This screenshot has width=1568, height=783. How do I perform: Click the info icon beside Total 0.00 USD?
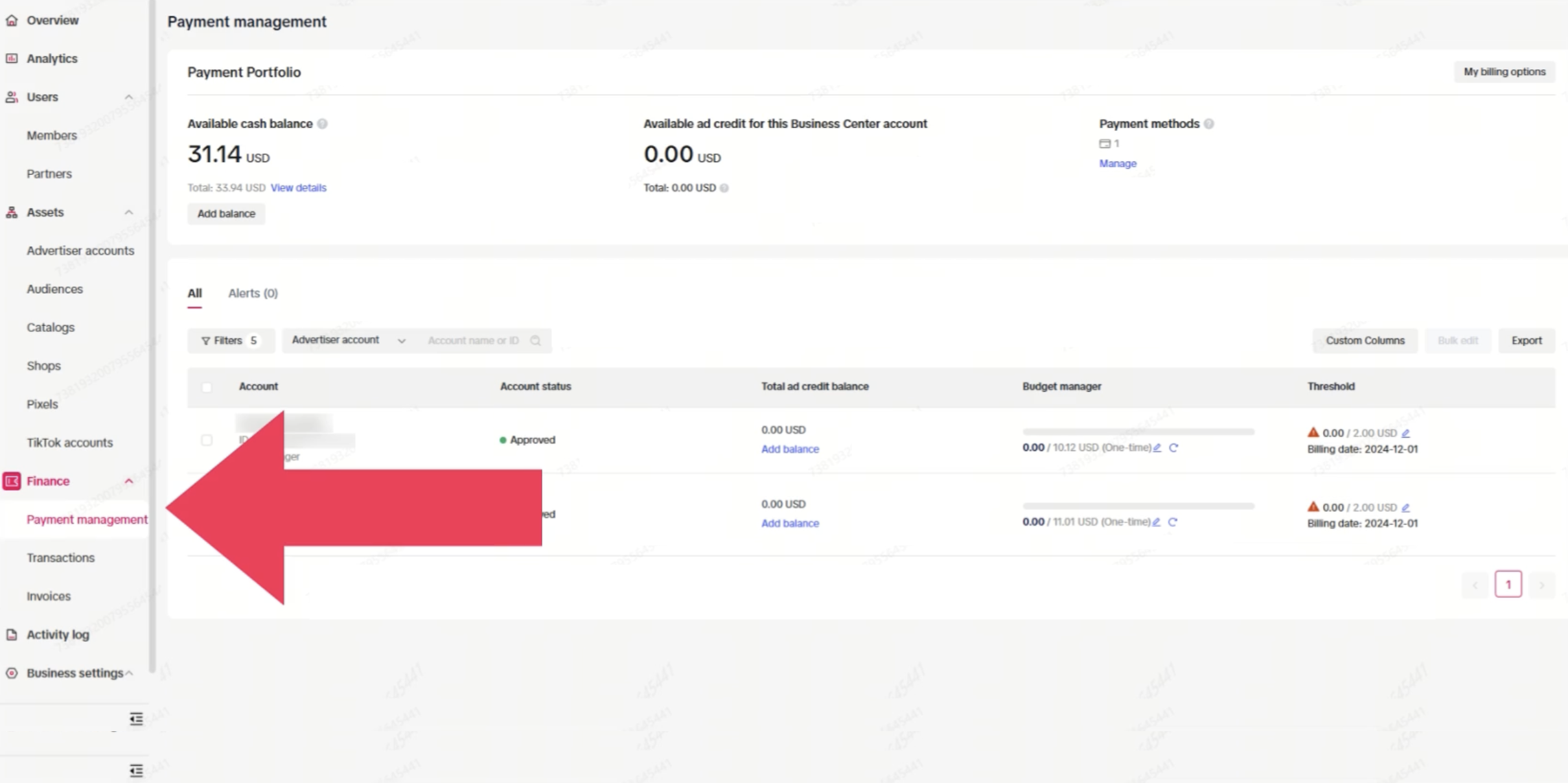724,188
